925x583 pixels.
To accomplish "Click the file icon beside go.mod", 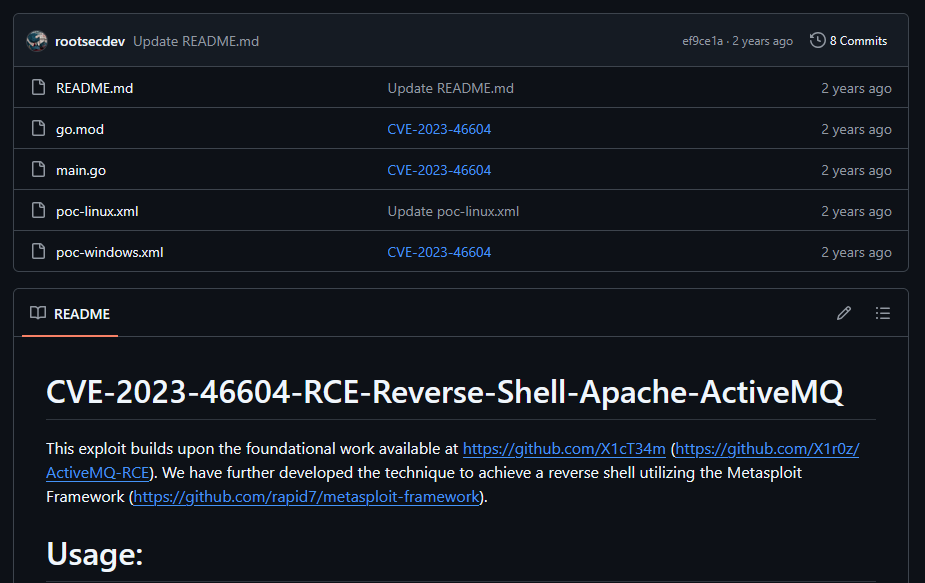I will 38,129.
